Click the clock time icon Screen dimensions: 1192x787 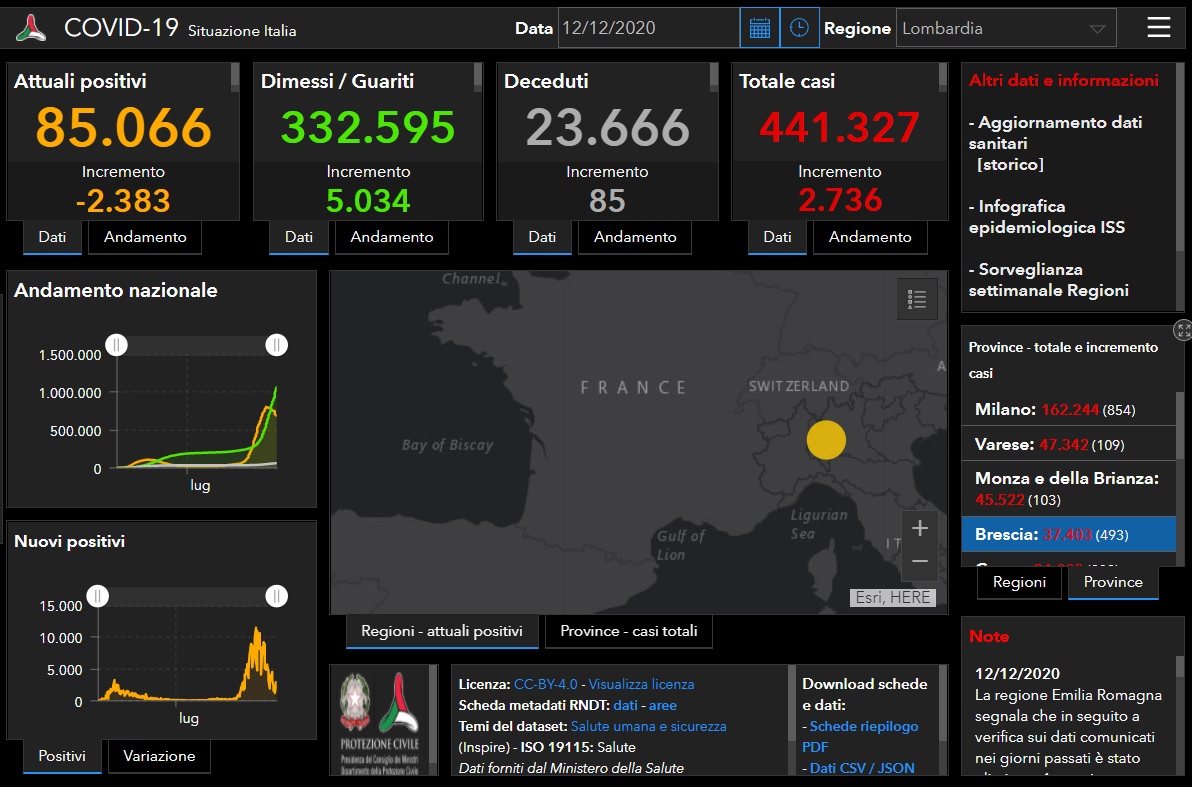pyautogui.click(x=799, y=28)
